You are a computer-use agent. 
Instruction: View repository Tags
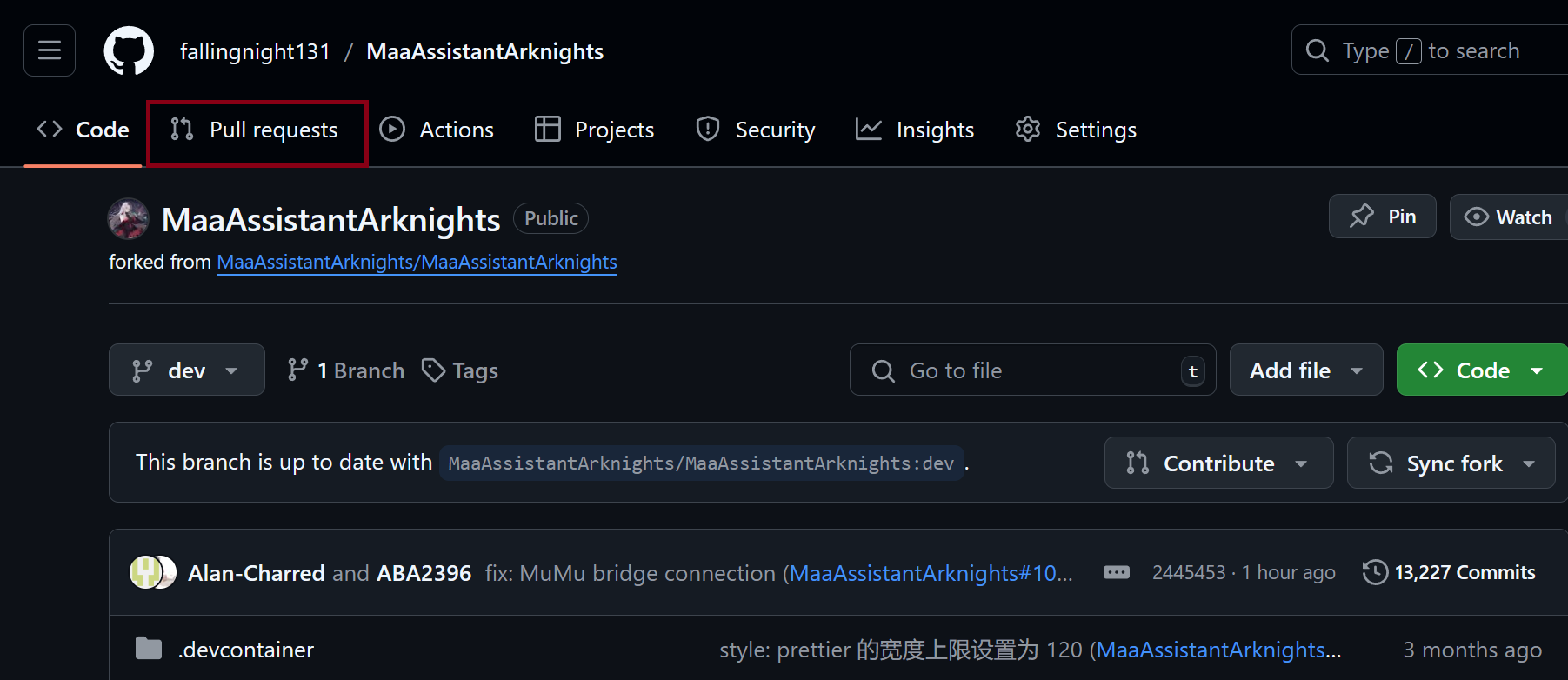coord(460,370)
